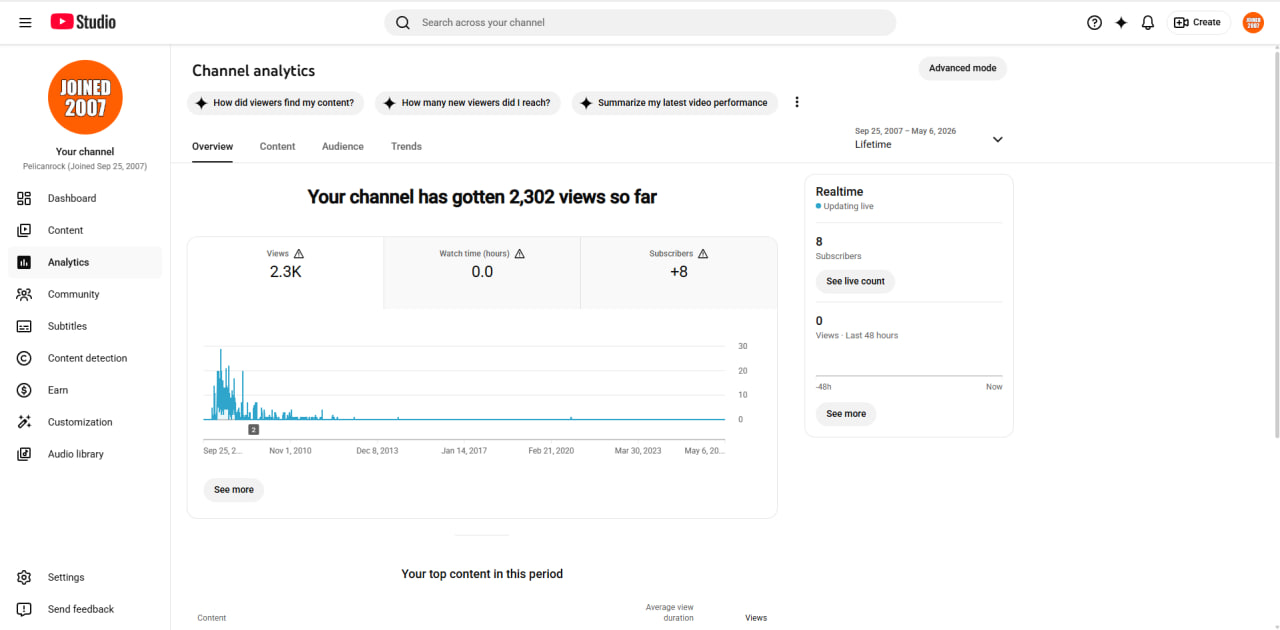
Task: Click the warning triangle next to Watch time
Action: pos(519,254)
